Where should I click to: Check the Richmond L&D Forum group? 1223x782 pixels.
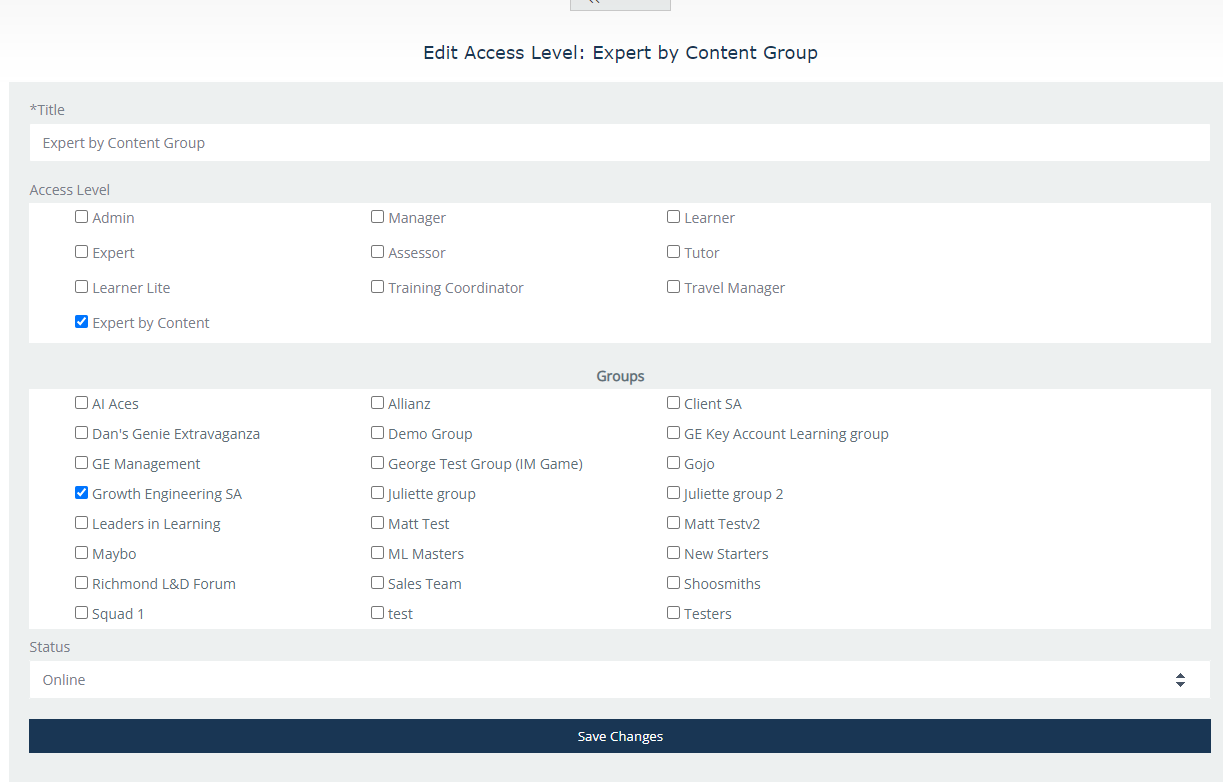pos(82,583)
